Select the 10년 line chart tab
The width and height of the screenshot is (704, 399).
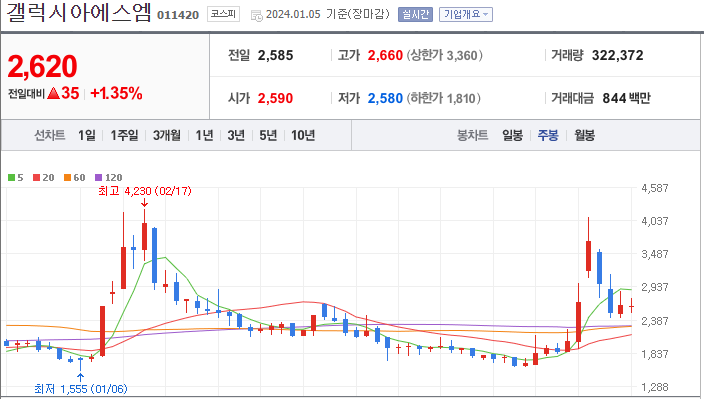(x=303, y=135)
